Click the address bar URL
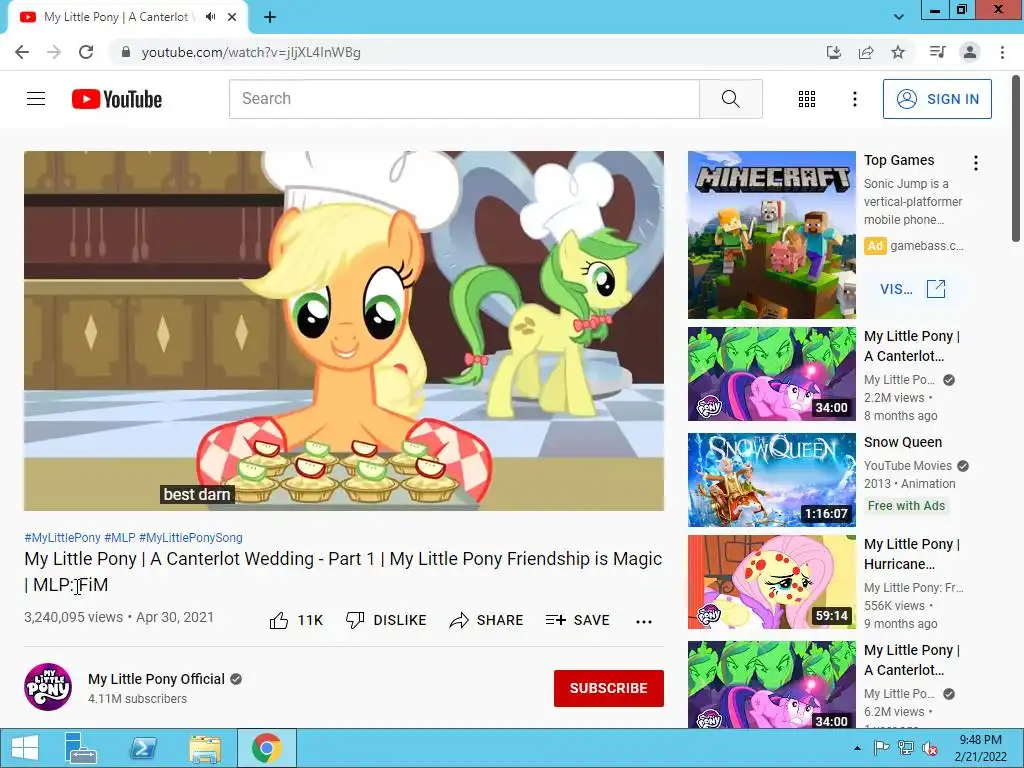The image size is (1024, 768). click(x=251, y=52)
